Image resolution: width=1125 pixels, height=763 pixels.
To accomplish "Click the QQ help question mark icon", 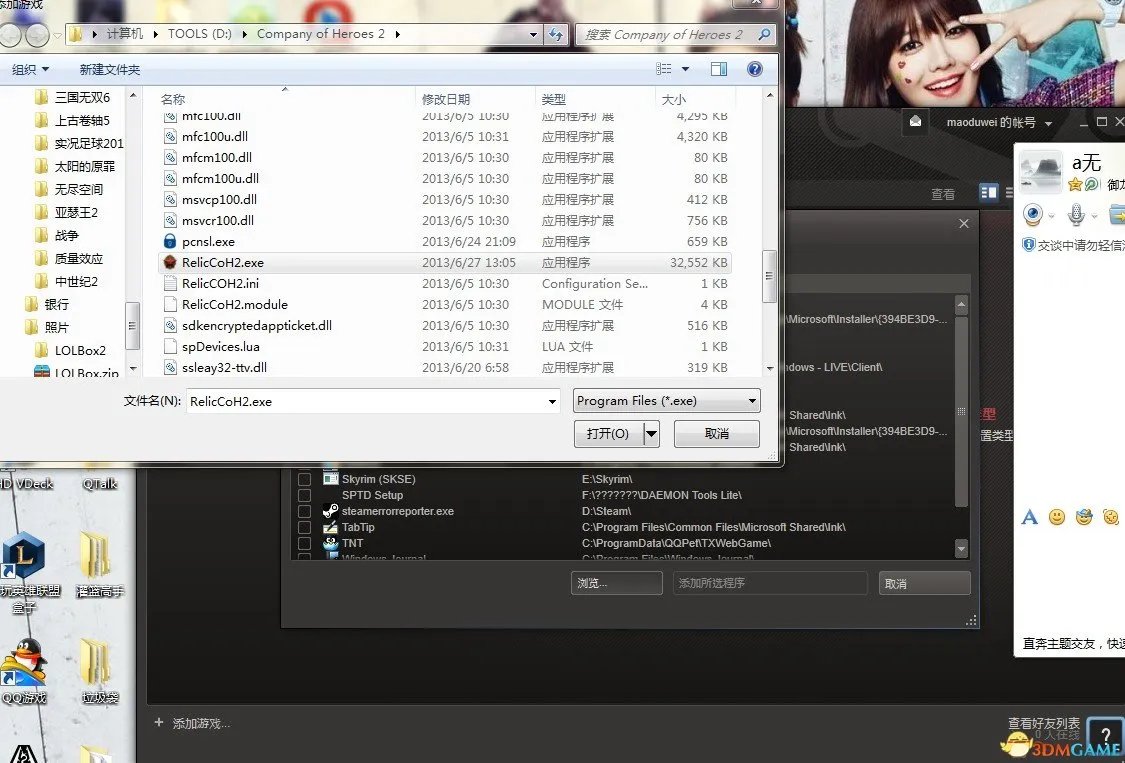I will pyautogui.click(x=1105, y=736).
